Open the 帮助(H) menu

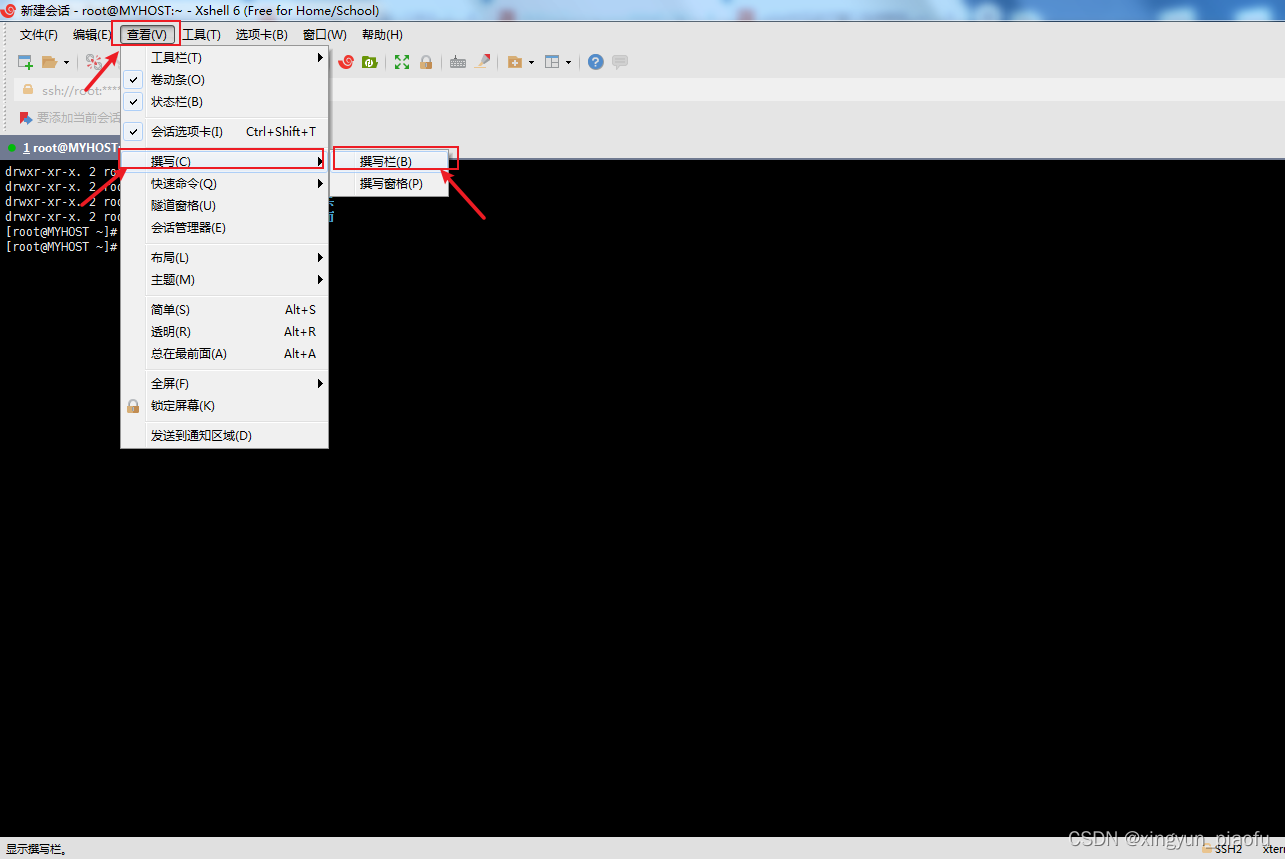coord(382,35)
